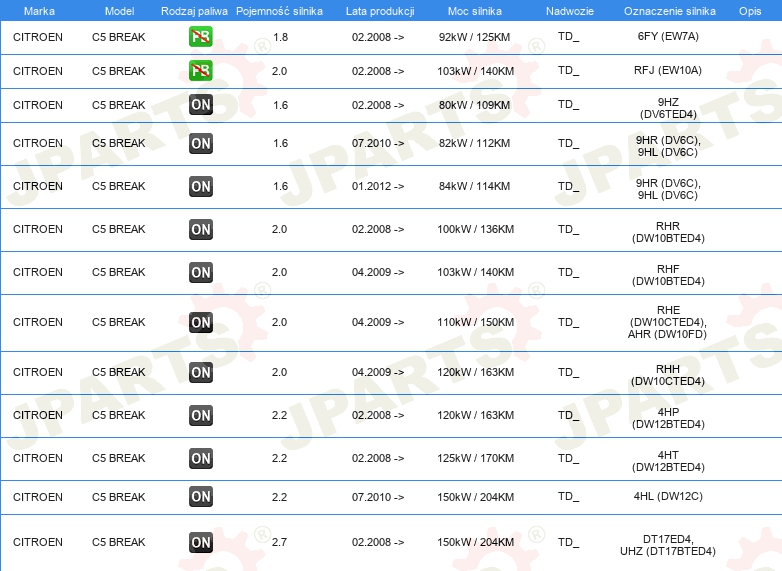Select the engine code RHH (DW10CTED4)
Screen dimensions: 782x571
tap(668, 375)
